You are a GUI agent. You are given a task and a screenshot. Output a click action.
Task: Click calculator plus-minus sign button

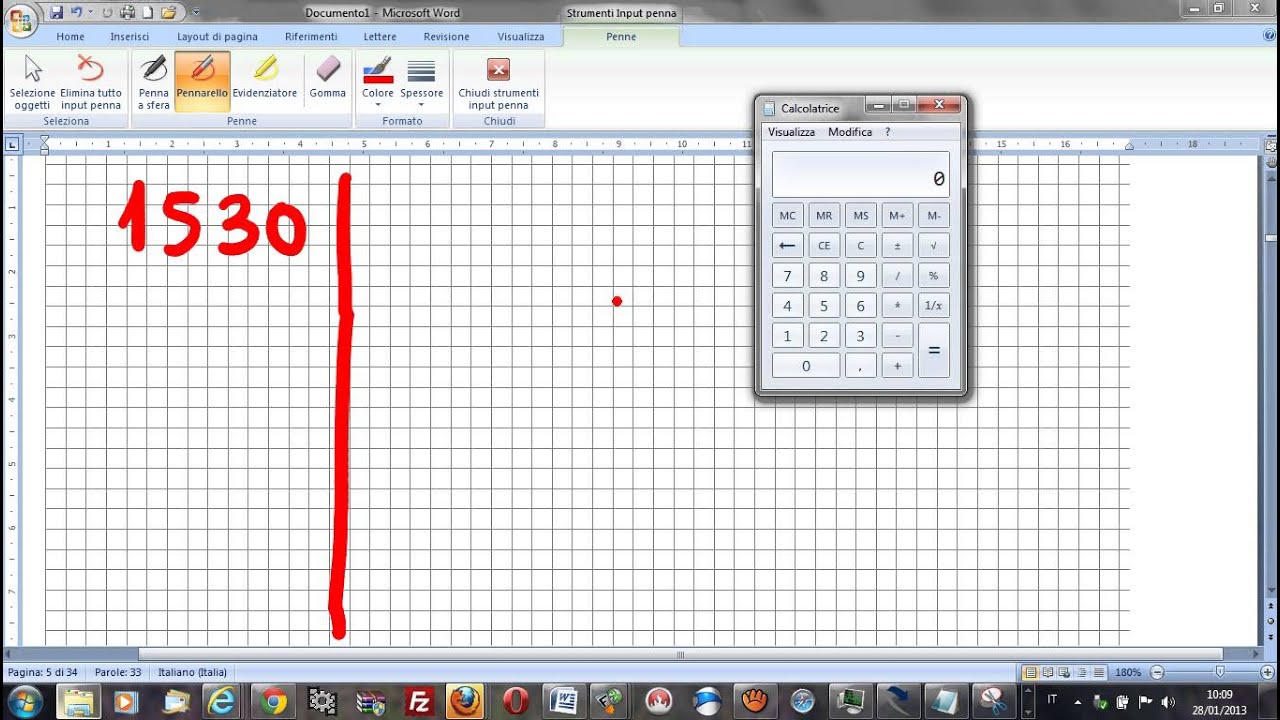pyautogui.click(x=897, y=246)
